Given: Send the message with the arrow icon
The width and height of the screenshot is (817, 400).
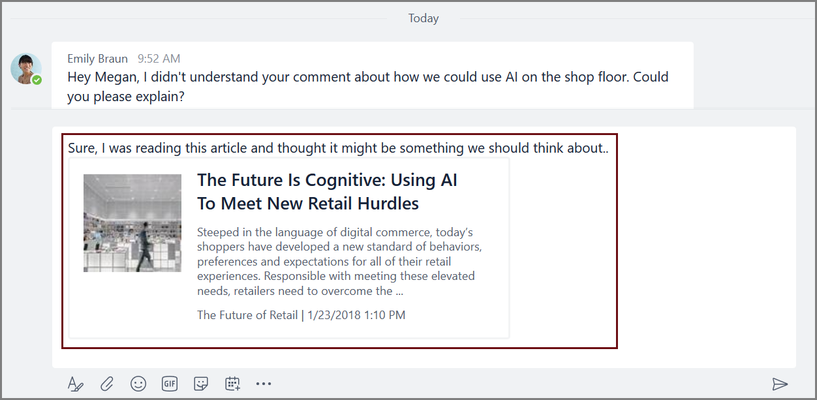Looking at the screenshot, I should 779,384.
